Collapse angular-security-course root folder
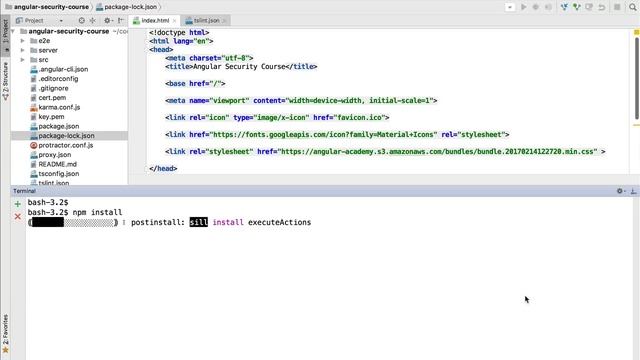640x360 pixels. click(x=13, y=31)
